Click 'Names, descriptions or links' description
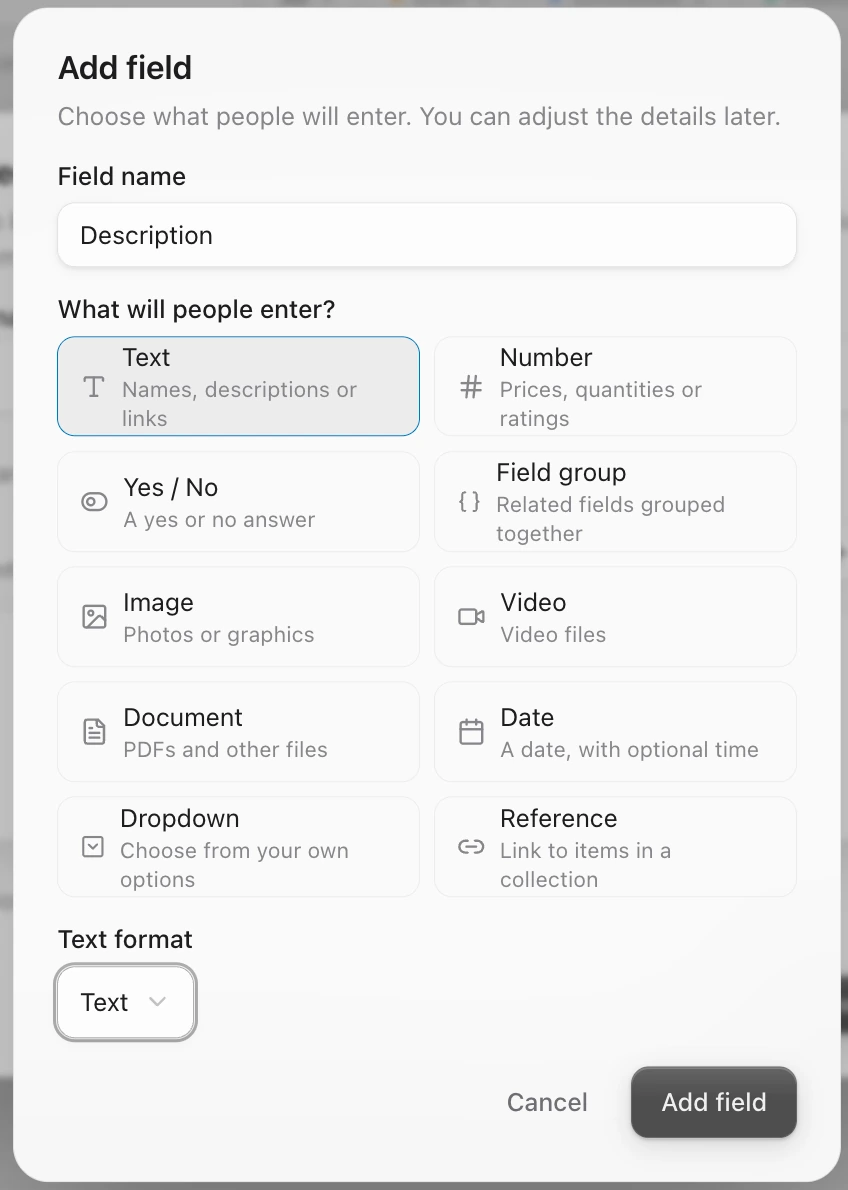848x1190 pixels. click(240, 404)
